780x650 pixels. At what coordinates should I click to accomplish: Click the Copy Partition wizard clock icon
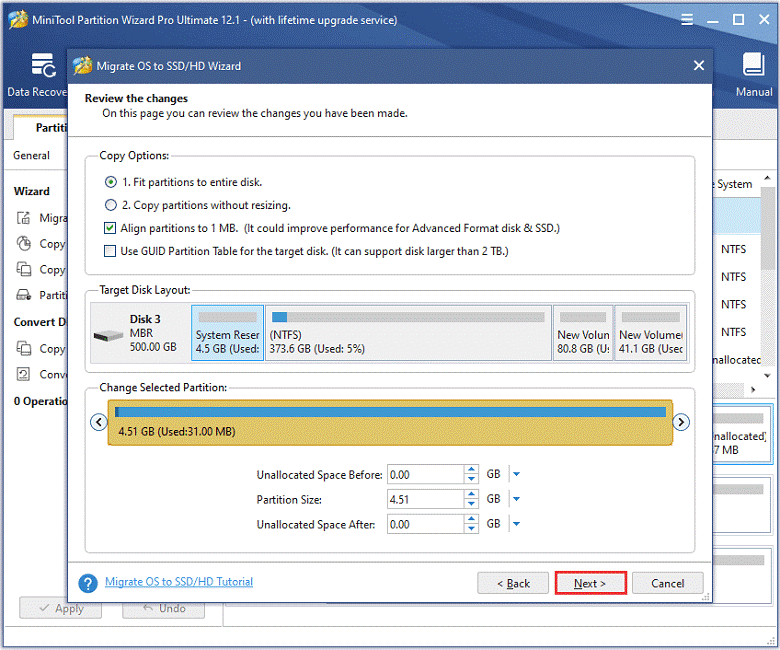point(23,244)
